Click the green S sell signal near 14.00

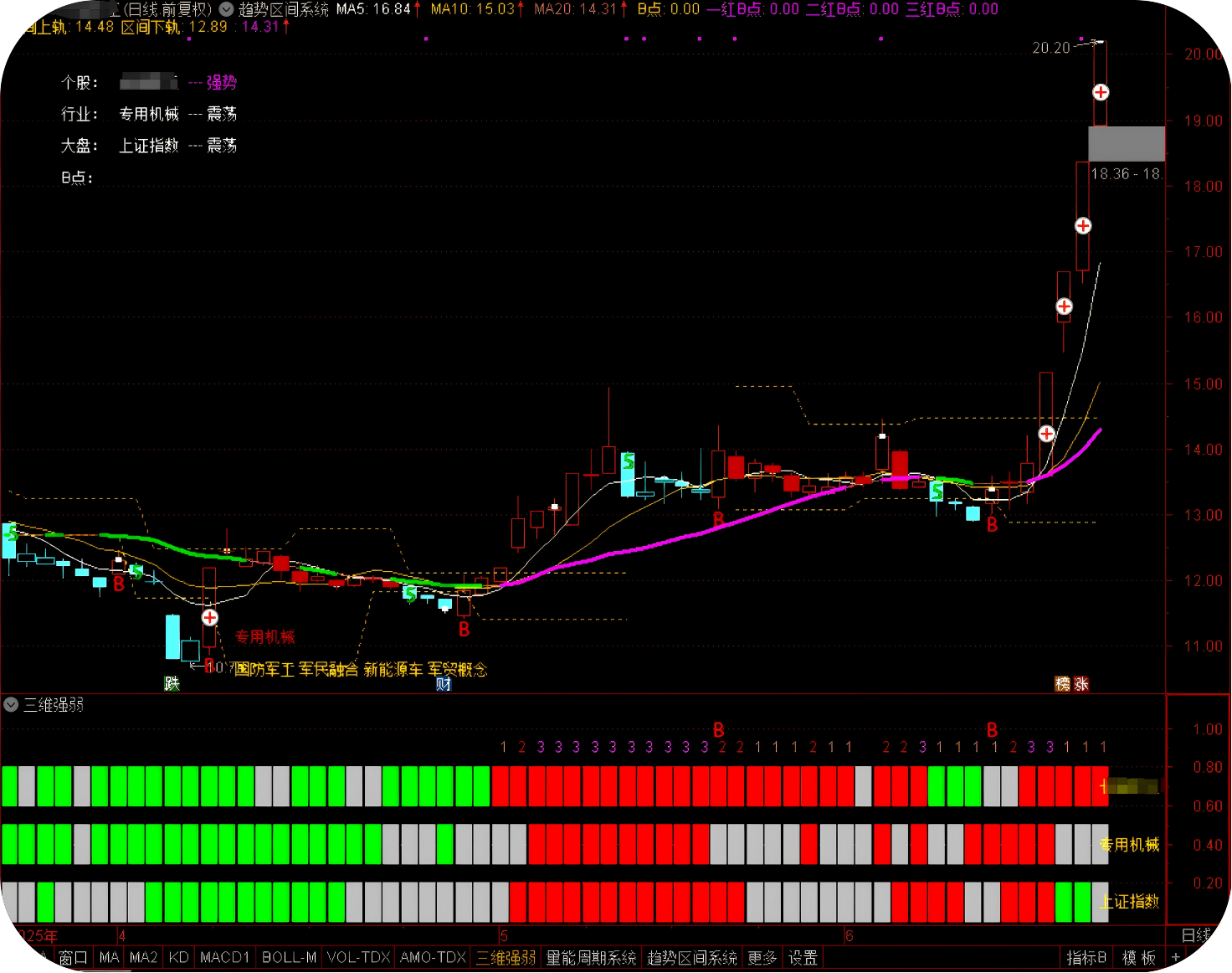628,461
